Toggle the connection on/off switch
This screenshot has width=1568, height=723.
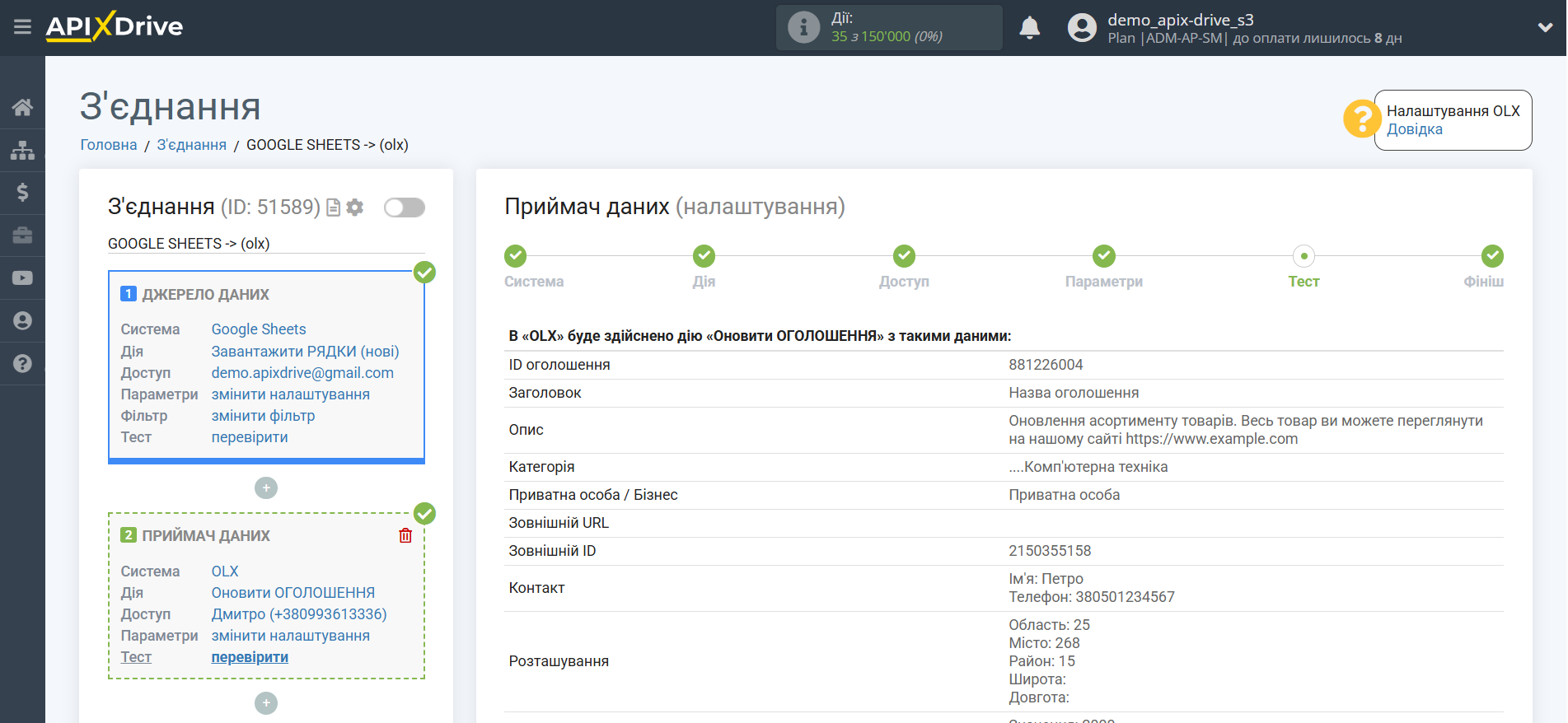(x=405, y=208)
